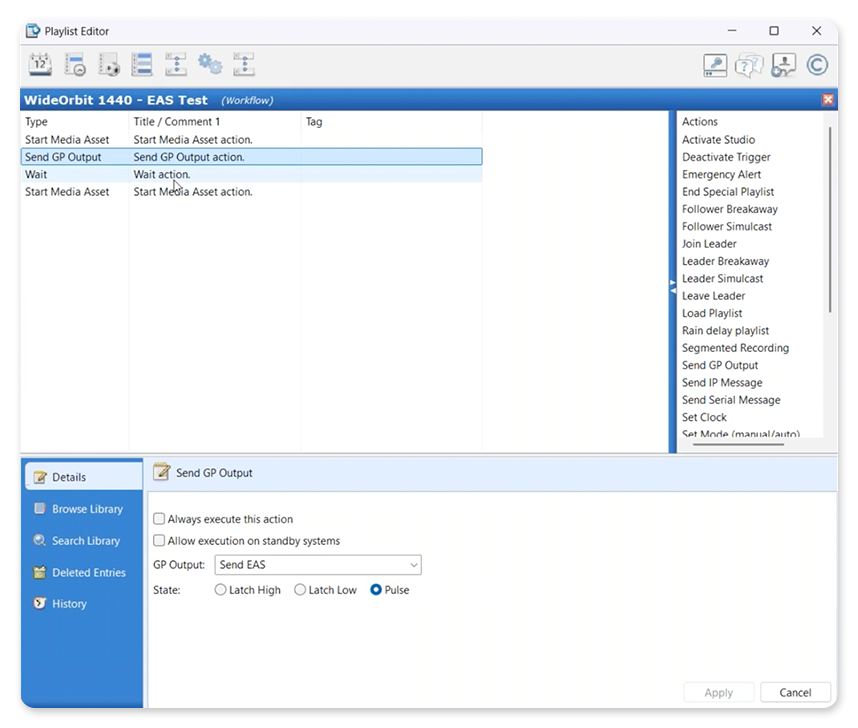Switch to the Browse Library tab

(x=87, y=509)
